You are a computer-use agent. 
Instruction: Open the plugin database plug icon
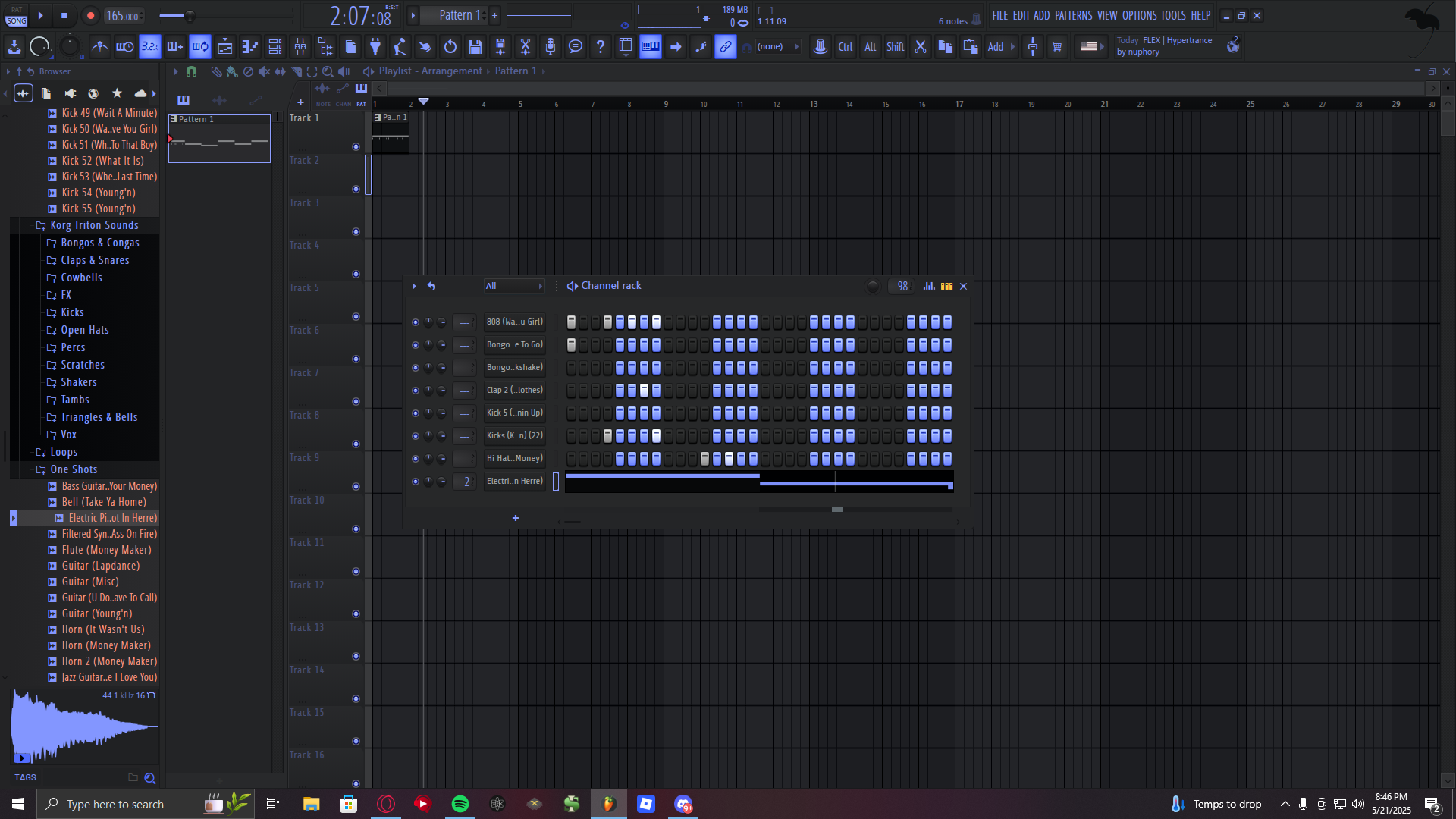tap(375, 47)
